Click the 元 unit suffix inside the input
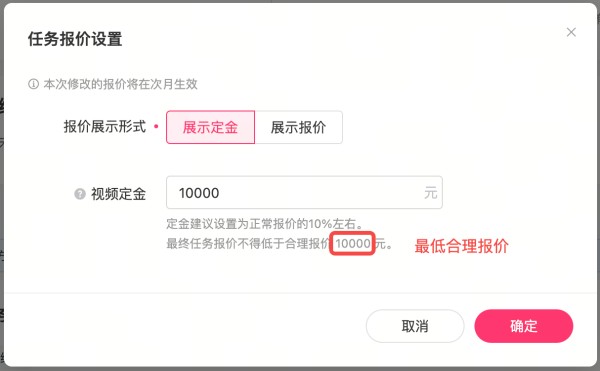 [x=430, y=193]
